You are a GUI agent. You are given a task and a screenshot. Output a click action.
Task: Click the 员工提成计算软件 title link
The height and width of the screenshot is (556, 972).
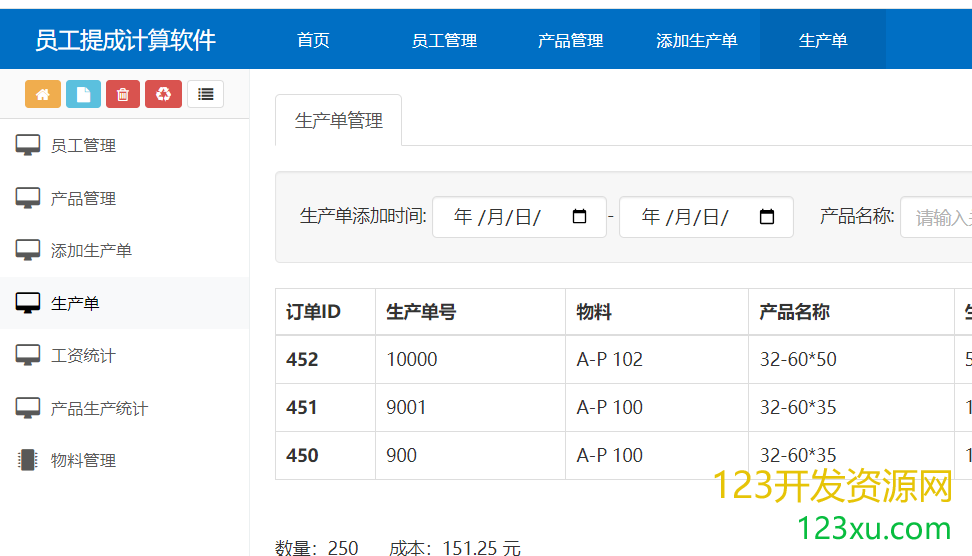coord(125,40)
